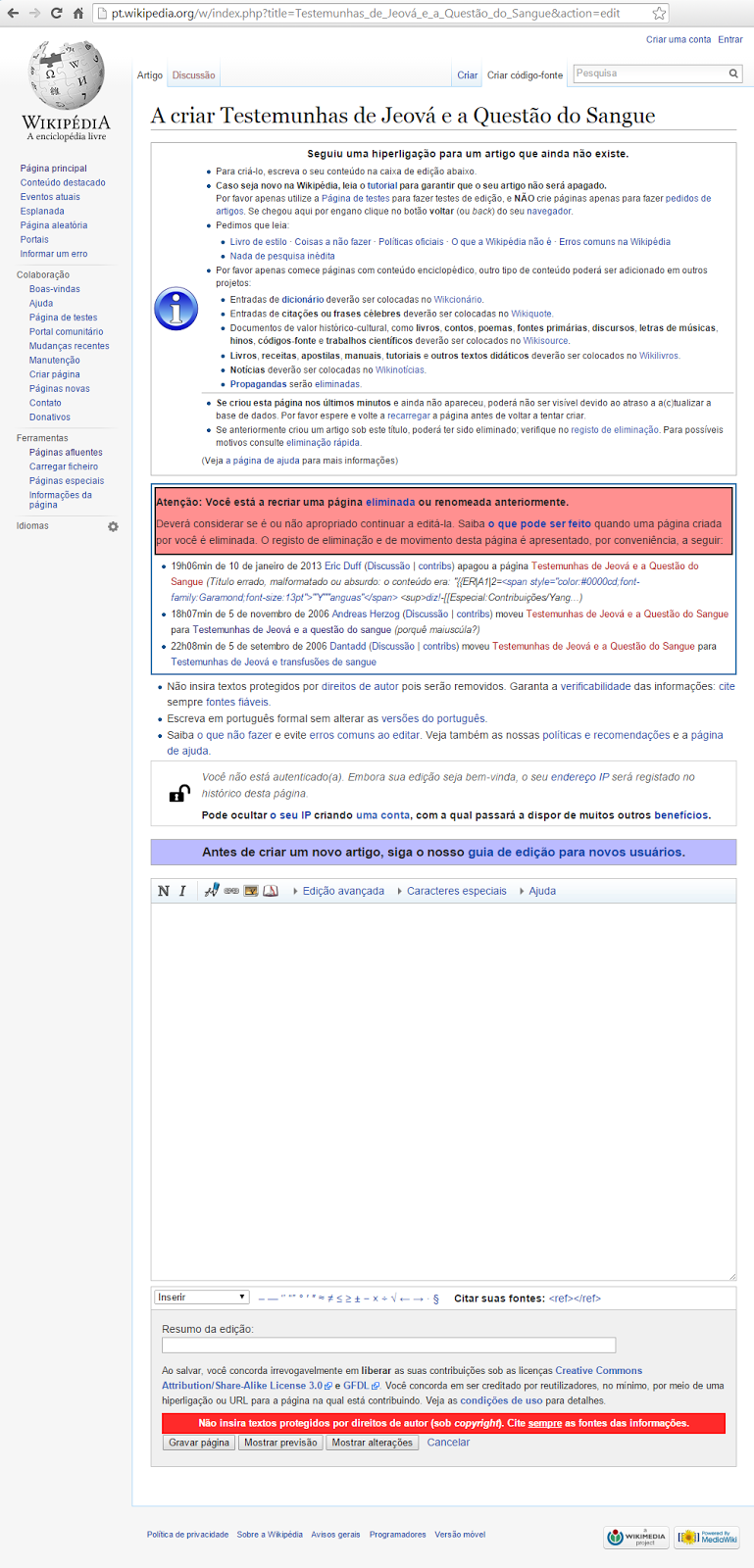The width and height of the screenshot is (754, 1568).
Task: Click inside the main edit text area
Action: coord(443,1092)
